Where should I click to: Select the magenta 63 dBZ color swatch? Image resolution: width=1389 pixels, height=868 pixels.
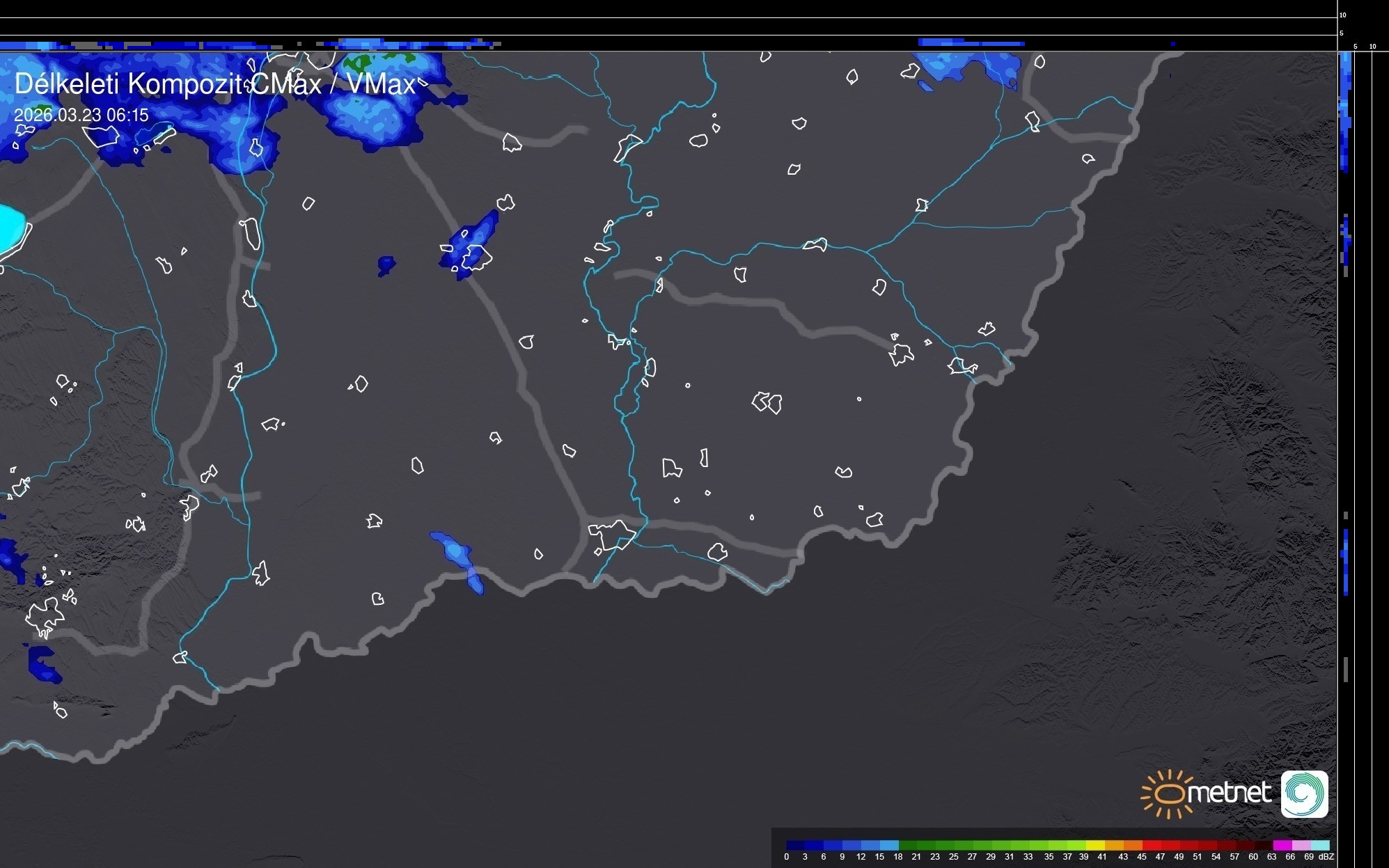[1282, 845]
